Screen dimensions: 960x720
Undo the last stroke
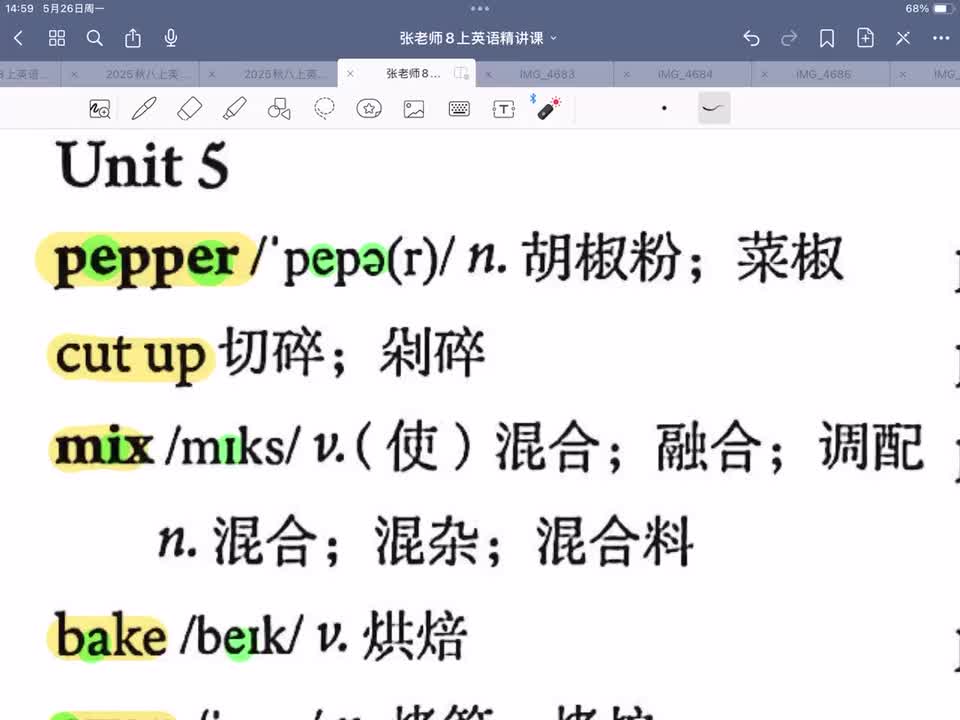[751, 39]
